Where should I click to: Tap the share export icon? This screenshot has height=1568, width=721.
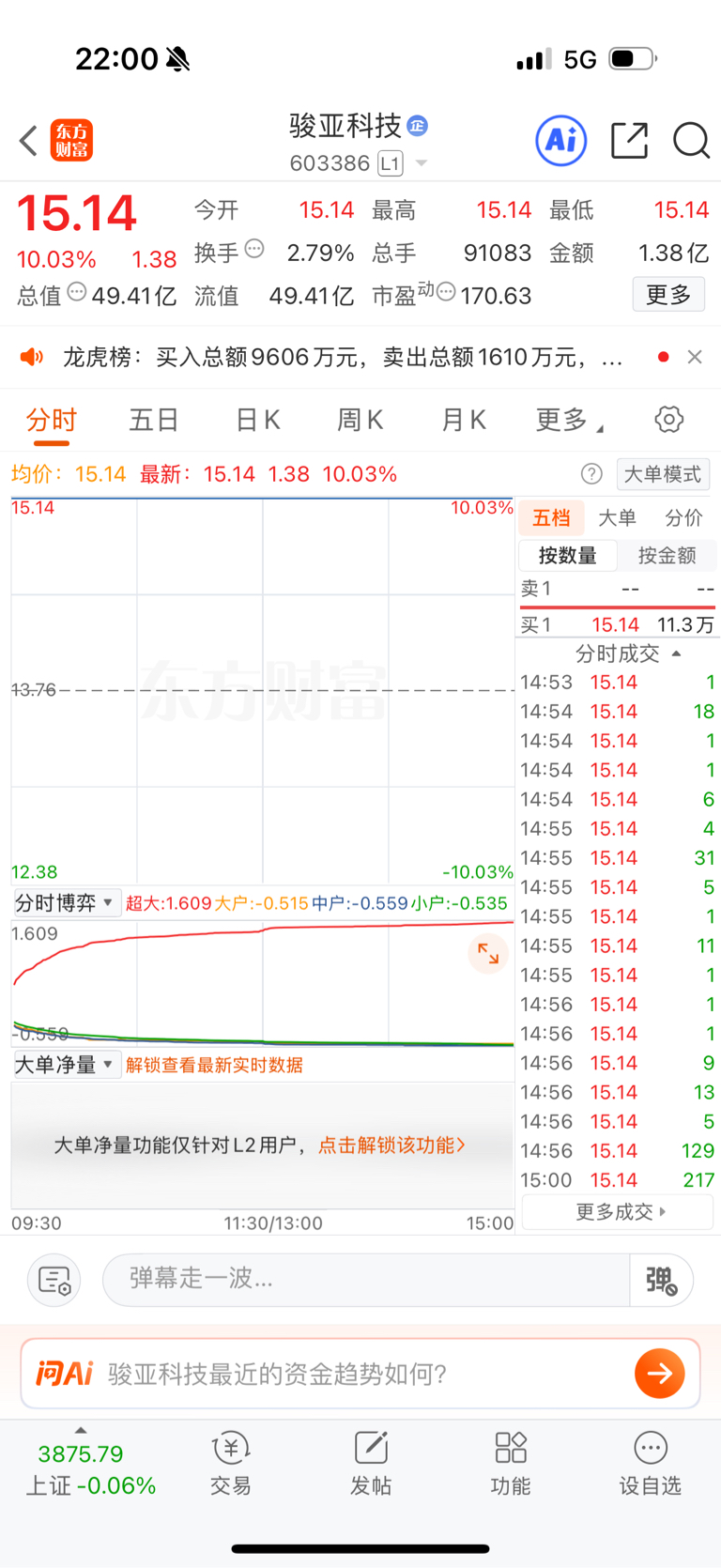click(x=629, y=141)
